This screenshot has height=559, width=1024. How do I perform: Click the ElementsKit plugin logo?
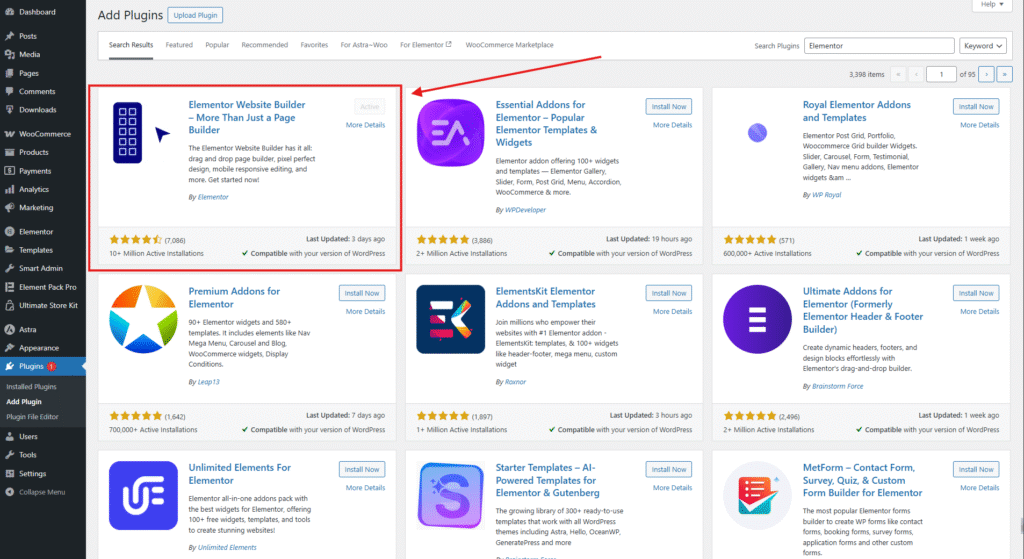451,319
